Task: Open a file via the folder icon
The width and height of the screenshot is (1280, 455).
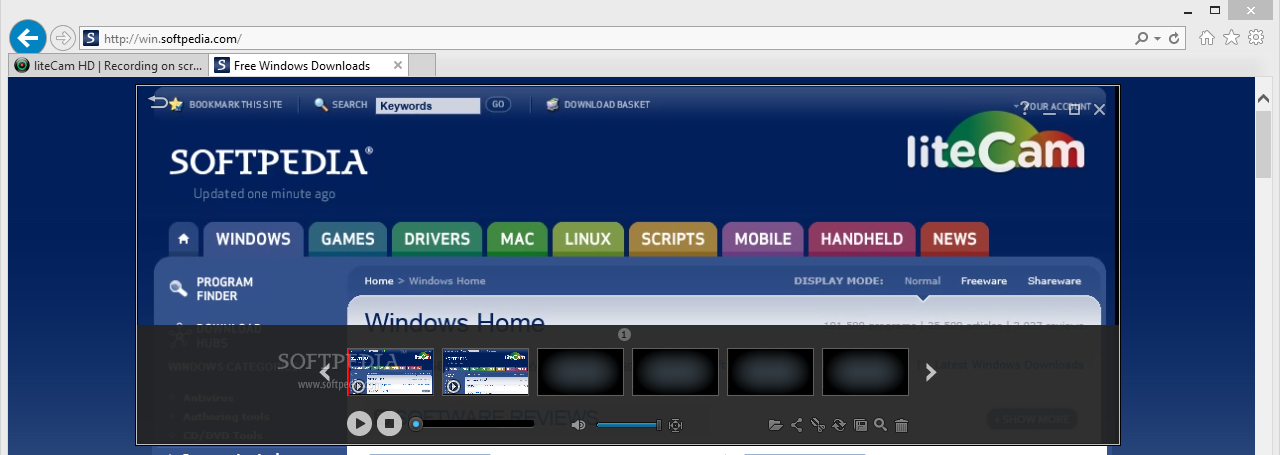Action: click(x=775, y=425)
